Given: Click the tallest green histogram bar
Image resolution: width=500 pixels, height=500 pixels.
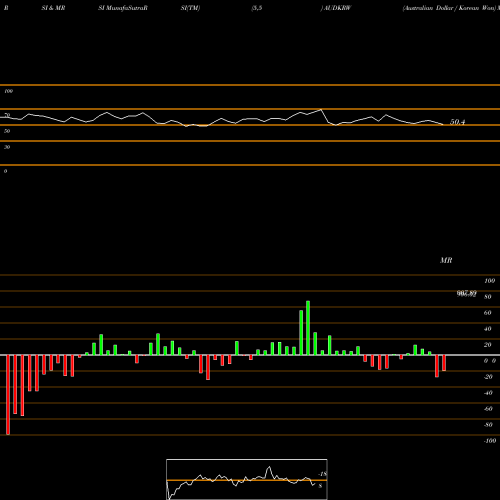Looking at the screenshot, I should click(x=308, y=328).
